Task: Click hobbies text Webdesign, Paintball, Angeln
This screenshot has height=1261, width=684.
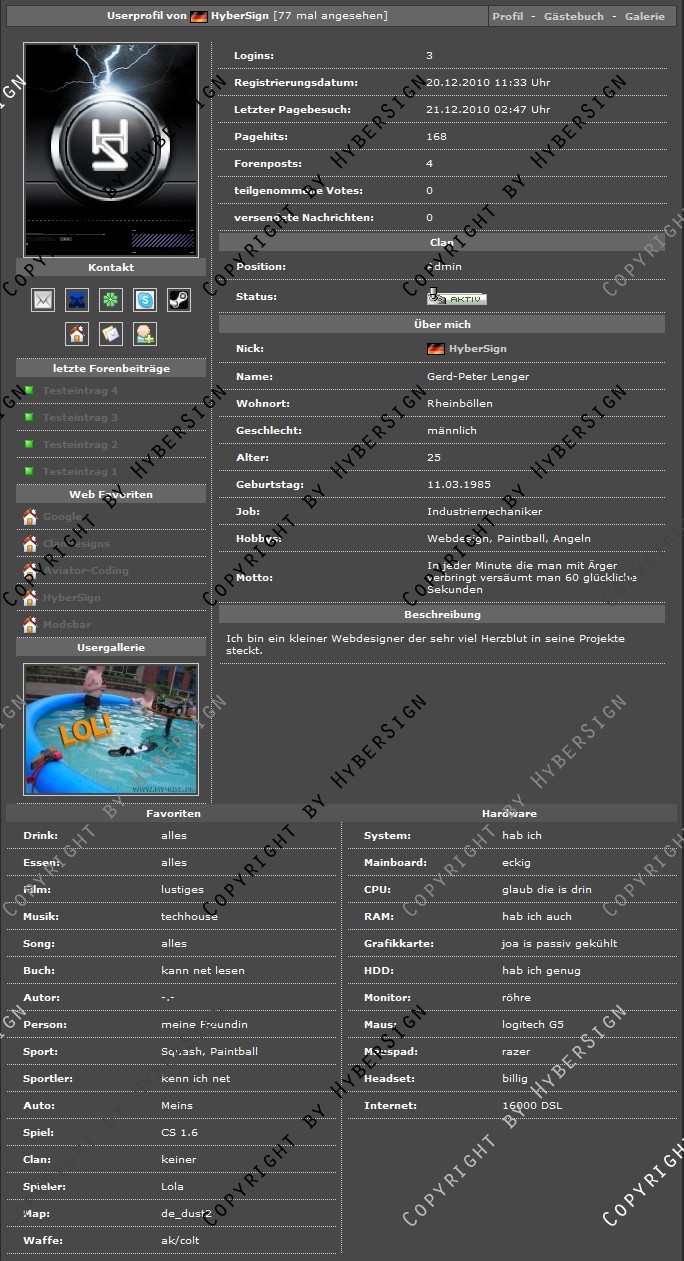Action: [508, 538]
